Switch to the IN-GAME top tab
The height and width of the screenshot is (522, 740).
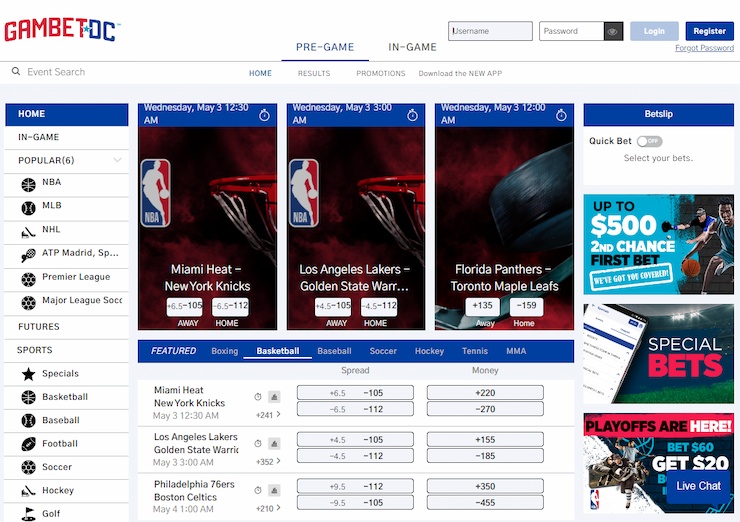pos(412,47)
